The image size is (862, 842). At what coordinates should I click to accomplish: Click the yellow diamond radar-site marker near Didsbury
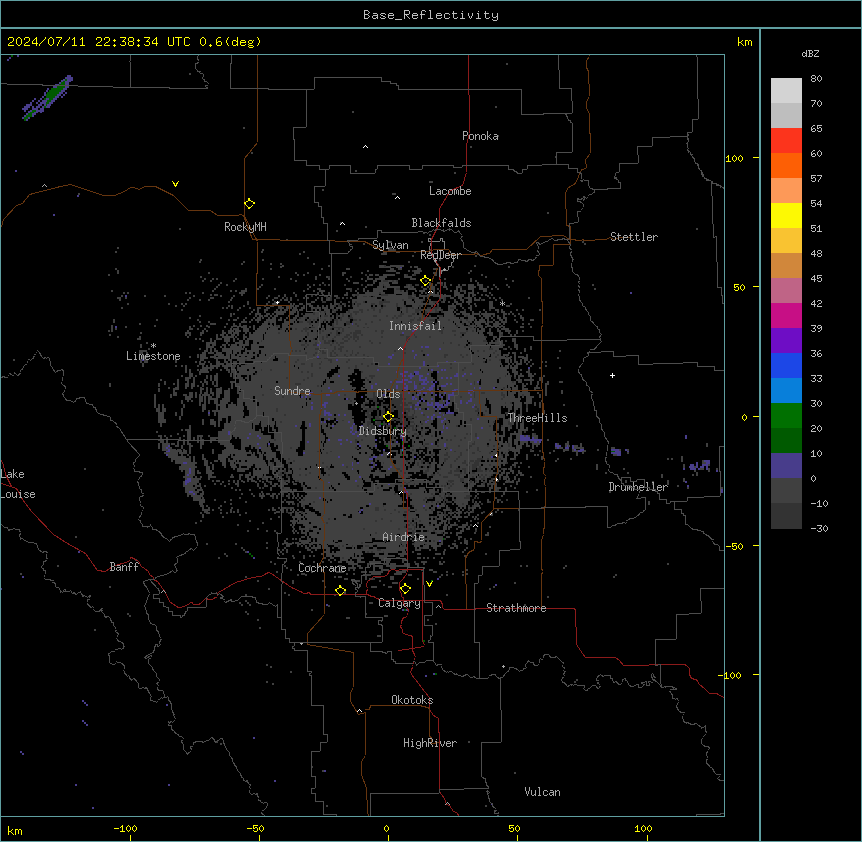tap(388, 416)
